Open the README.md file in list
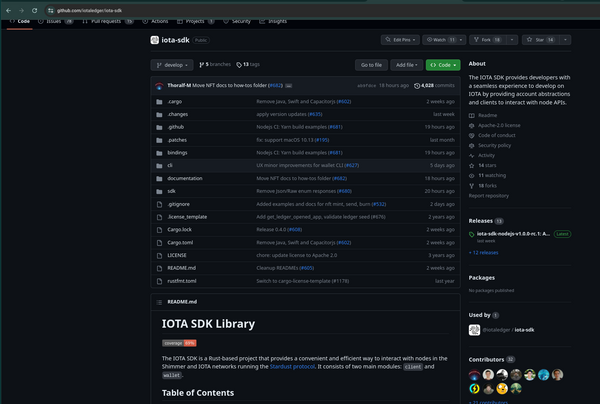This screenshot has height=404, width=600. coord(181,268)
